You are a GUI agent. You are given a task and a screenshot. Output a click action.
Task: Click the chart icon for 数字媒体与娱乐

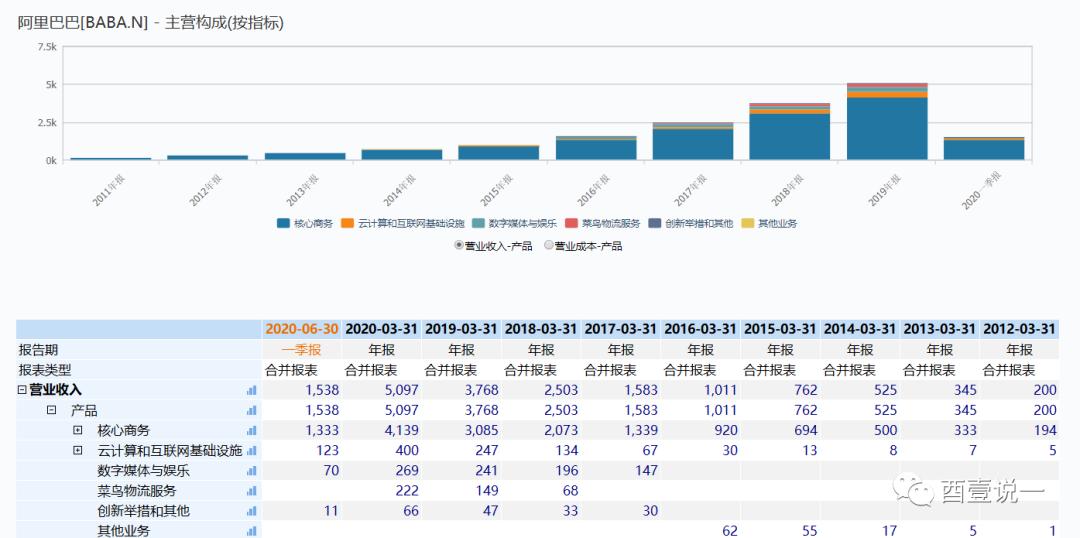coord(251,471)
